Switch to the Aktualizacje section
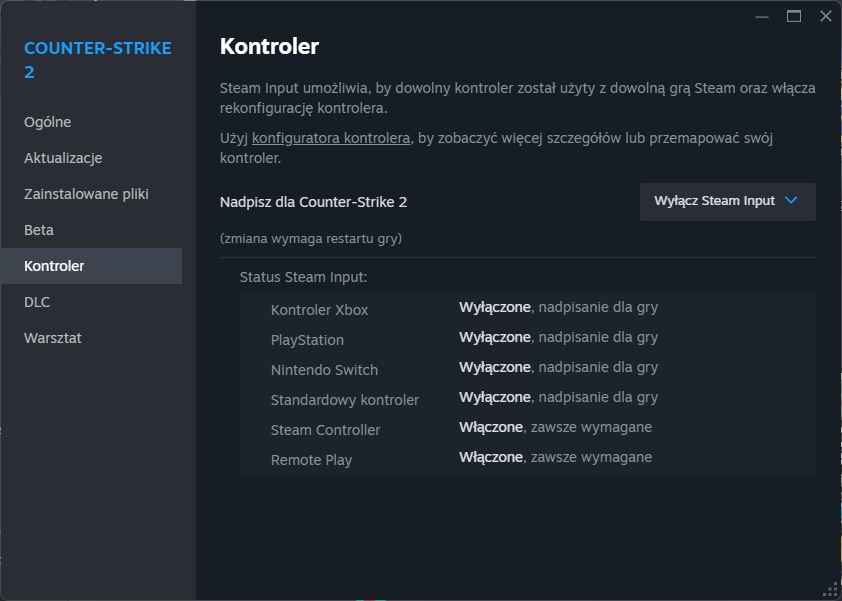This screenshot has height=601, width=842. pyautogui.click(x=63, y=158)
